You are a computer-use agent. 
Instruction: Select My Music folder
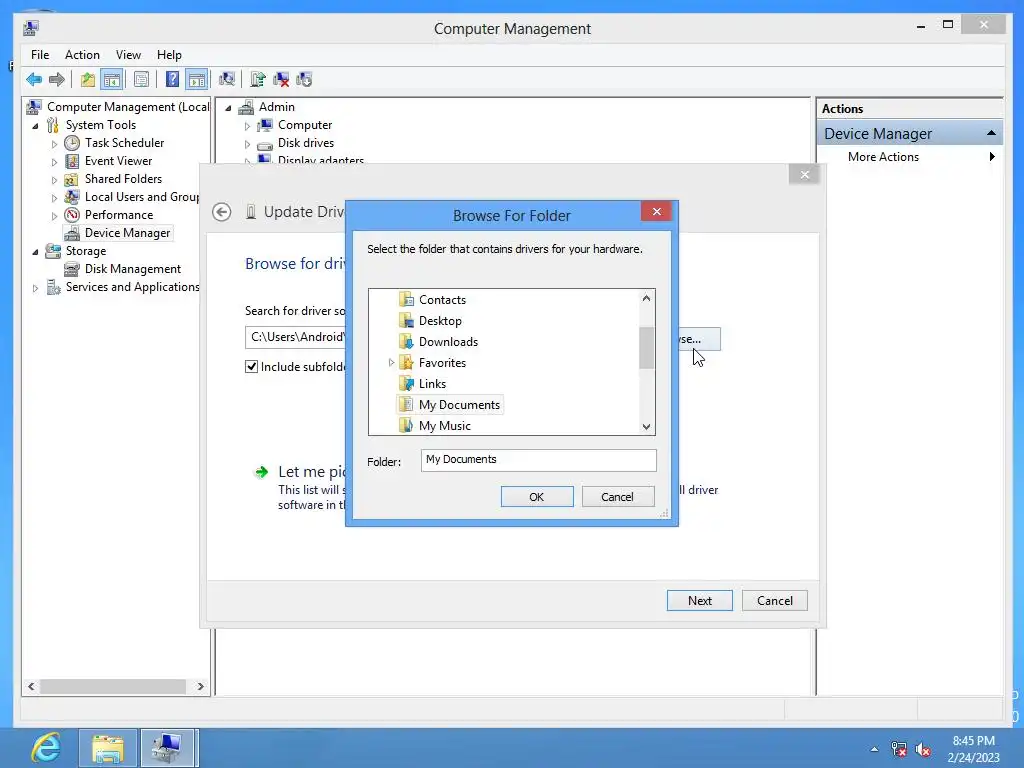pos(445,426)
